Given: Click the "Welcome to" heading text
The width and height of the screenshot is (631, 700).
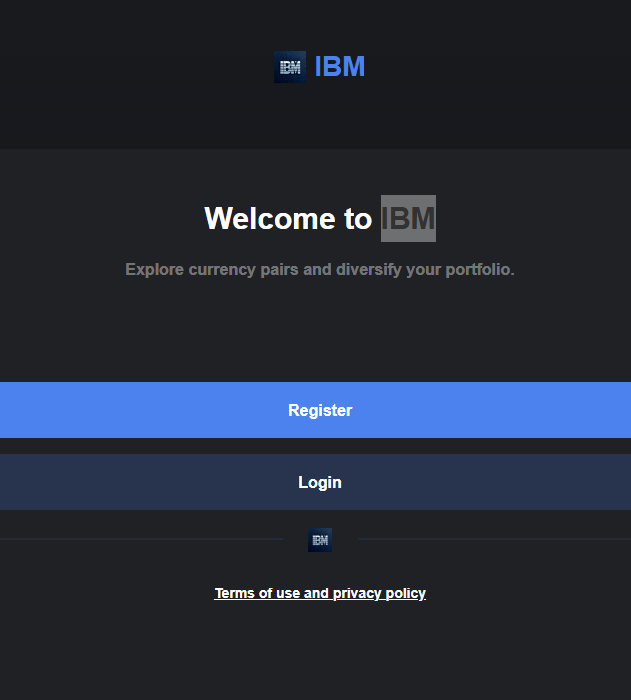Looking at the screenshot, I should click(288, 218).
